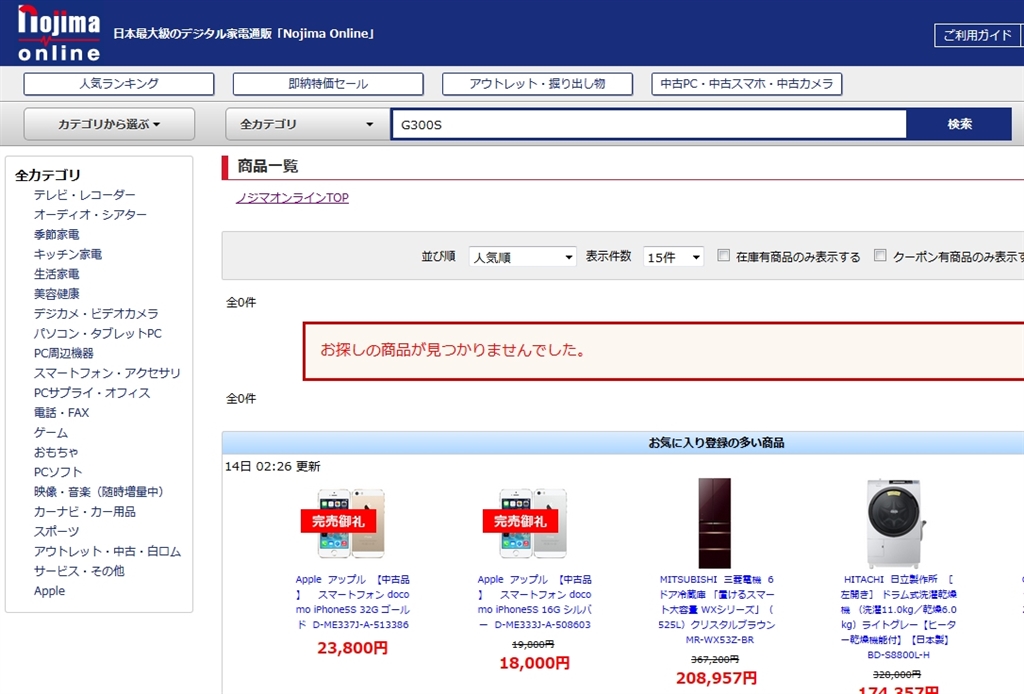Select PC周辺機器 category
The height and width of the screenshot is (694, 1024).
(x=64, y=353)
